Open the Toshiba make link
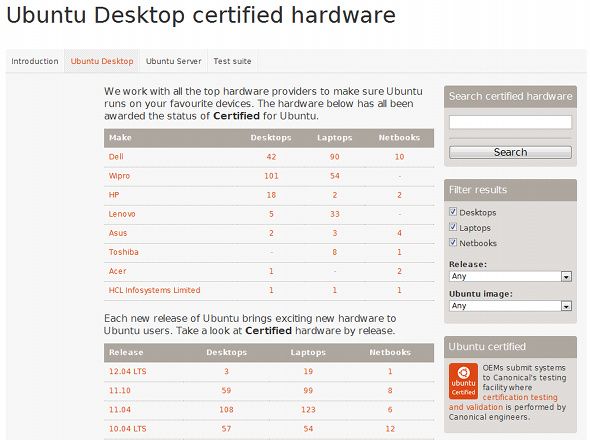Screen dimensions: 590x440 pyautogui.click(x=123, y=252)
